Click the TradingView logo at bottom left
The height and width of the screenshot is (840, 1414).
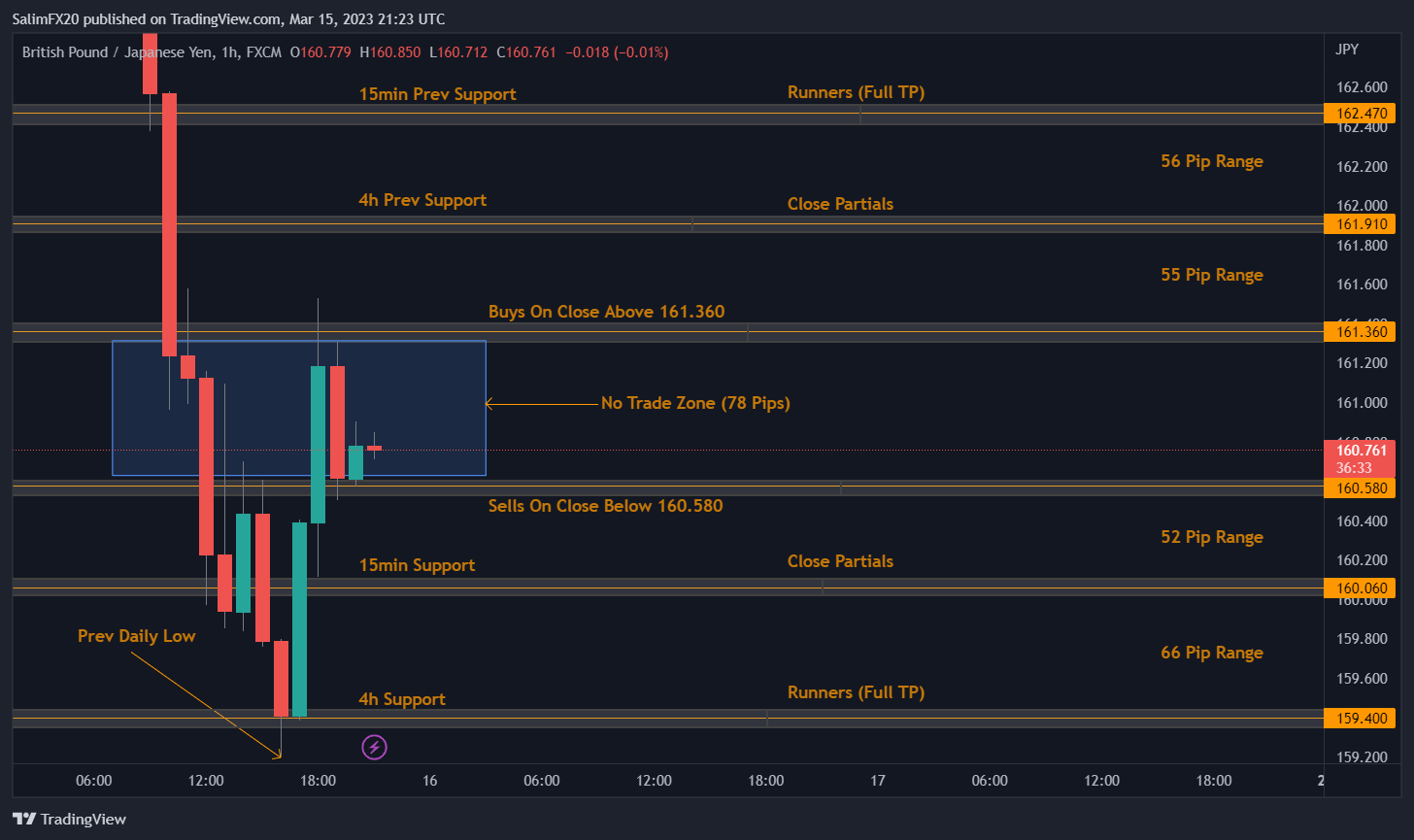pos(69,819)
